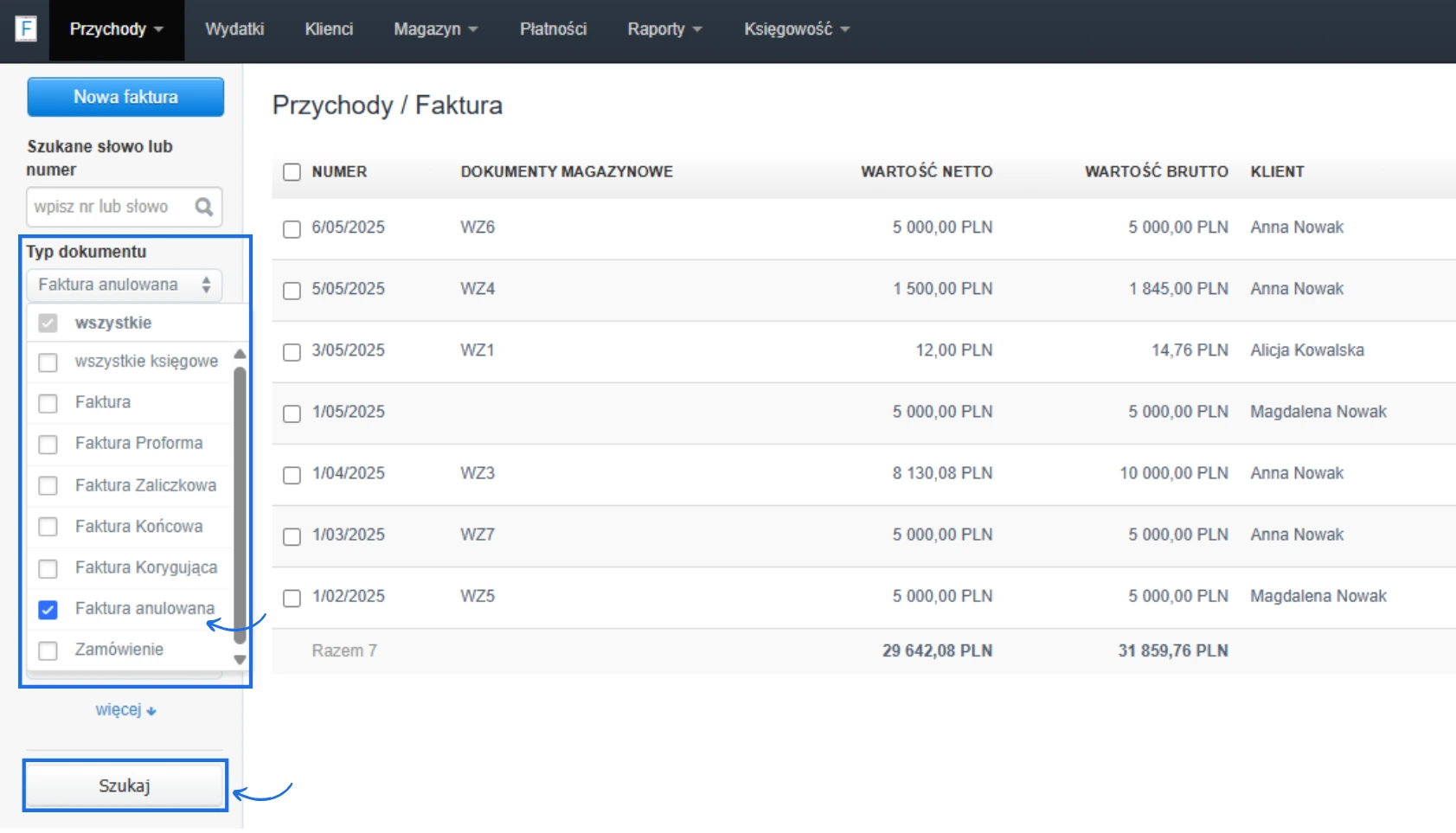Tick checkbox for invoice 6/05/2025
Viewport: 1456px width, 833px height.
(292, 228)
